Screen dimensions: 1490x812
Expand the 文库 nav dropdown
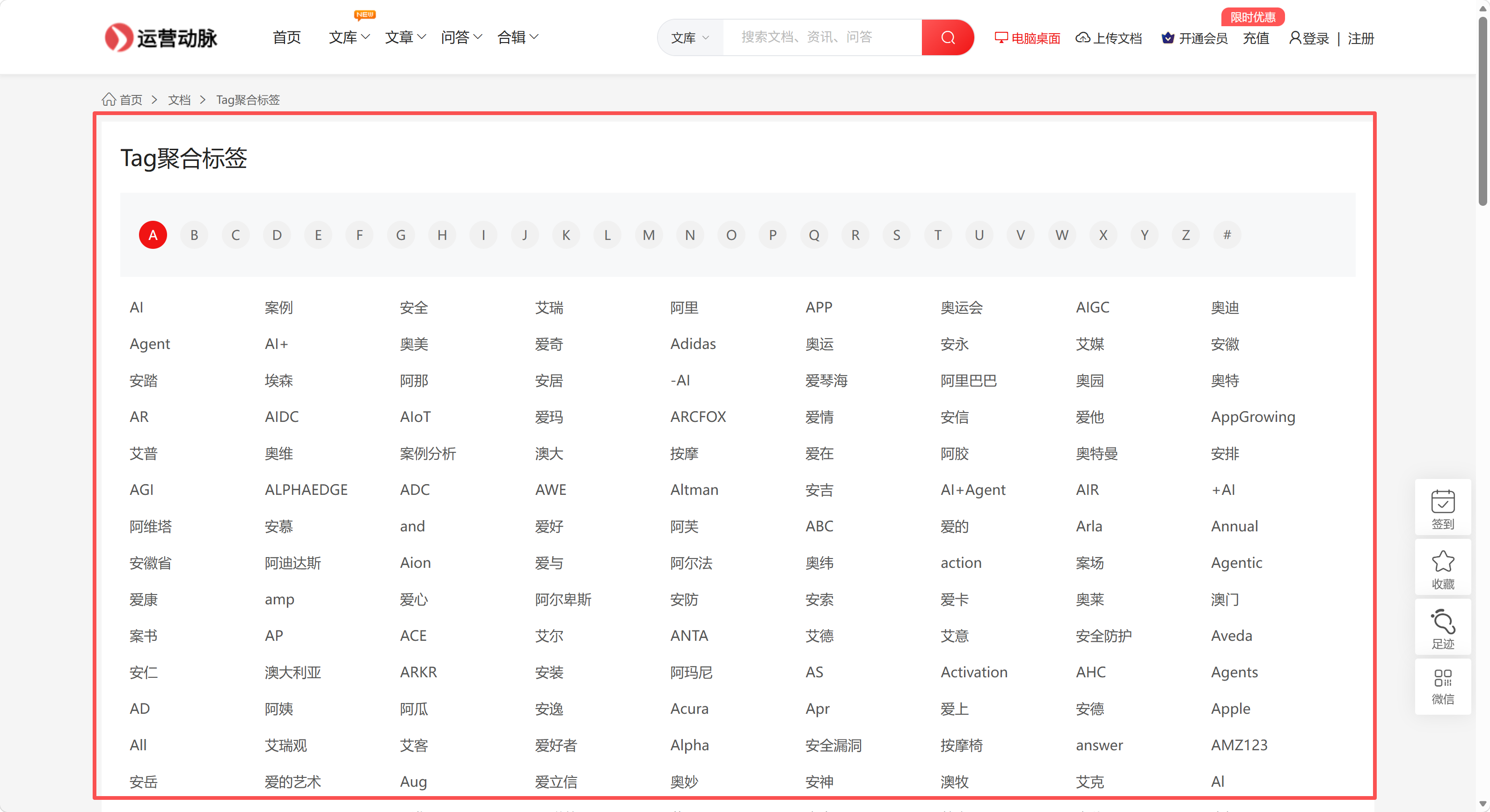pyautogui.click(x=350, y=37)
